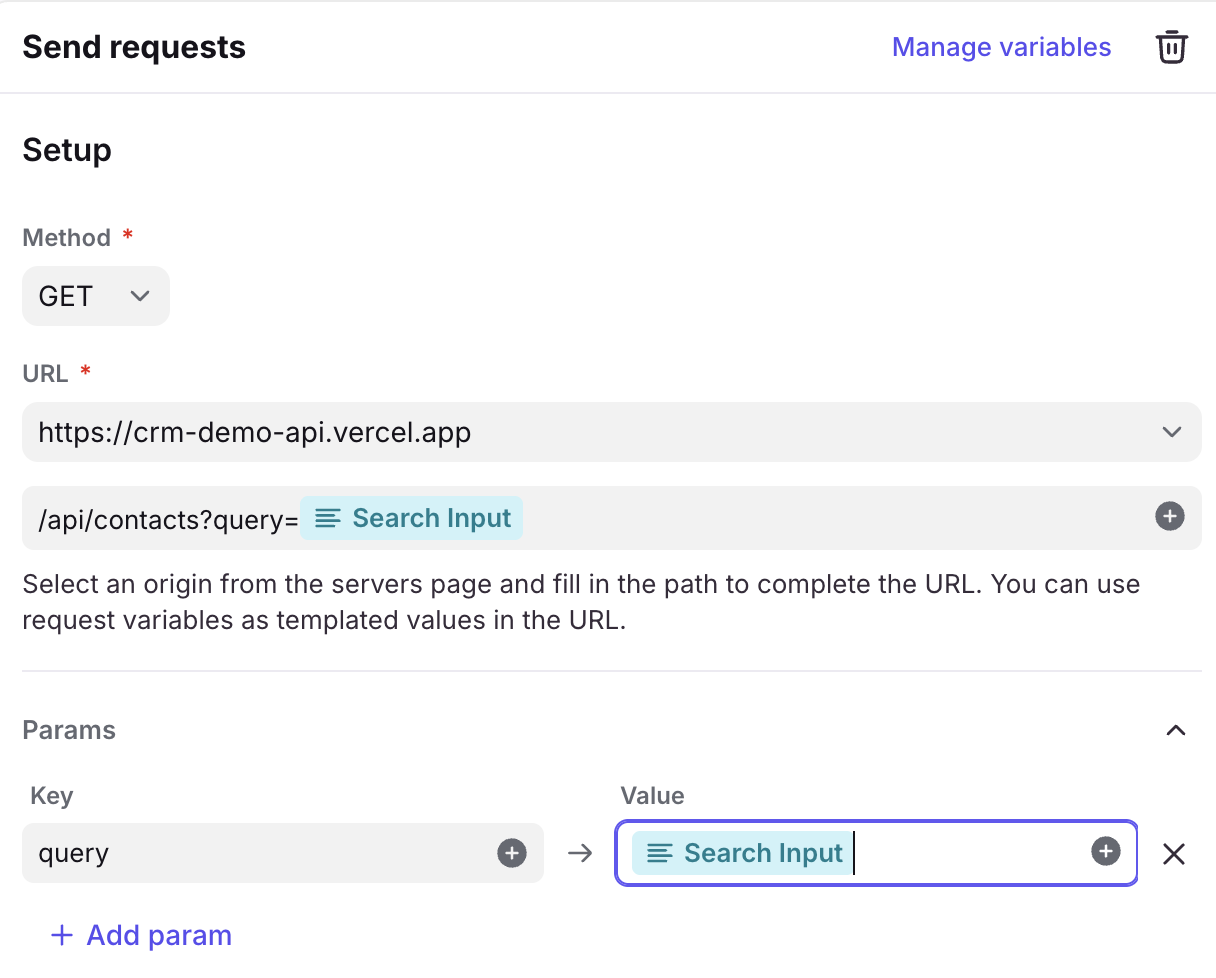Select Search Input variable chip in Value field

pos(743,853)
